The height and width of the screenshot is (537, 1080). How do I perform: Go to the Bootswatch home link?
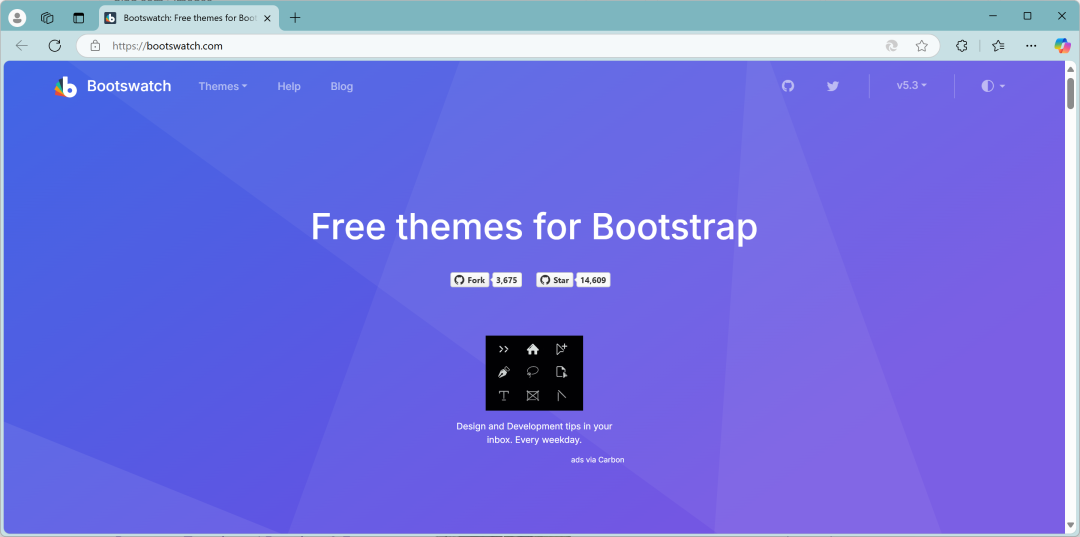[x=129, y=86]
